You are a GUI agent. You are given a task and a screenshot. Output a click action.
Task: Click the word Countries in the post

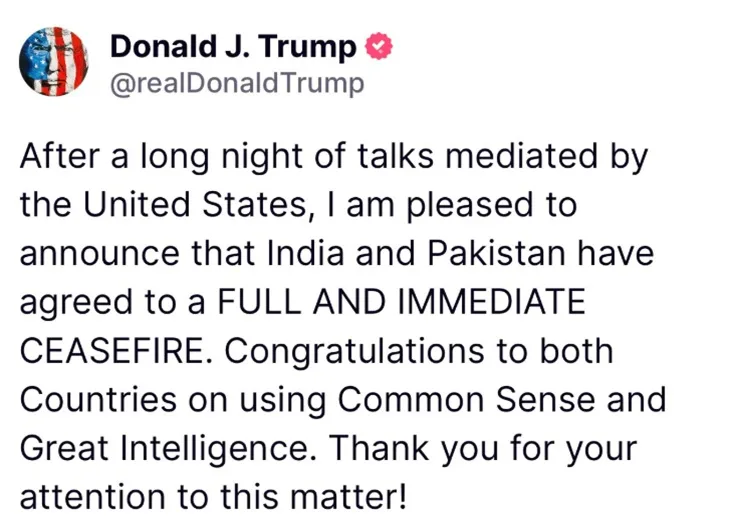click(98, 399)
